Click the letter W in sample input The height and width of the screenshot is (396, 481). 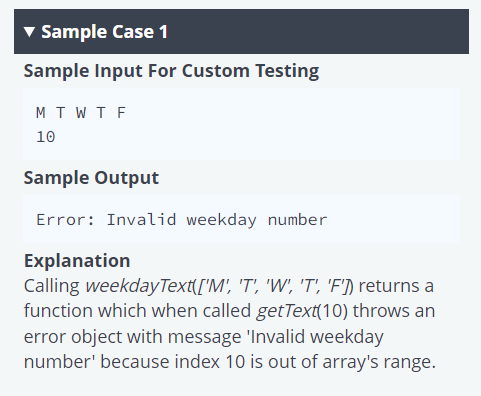[x=81, y=113]
